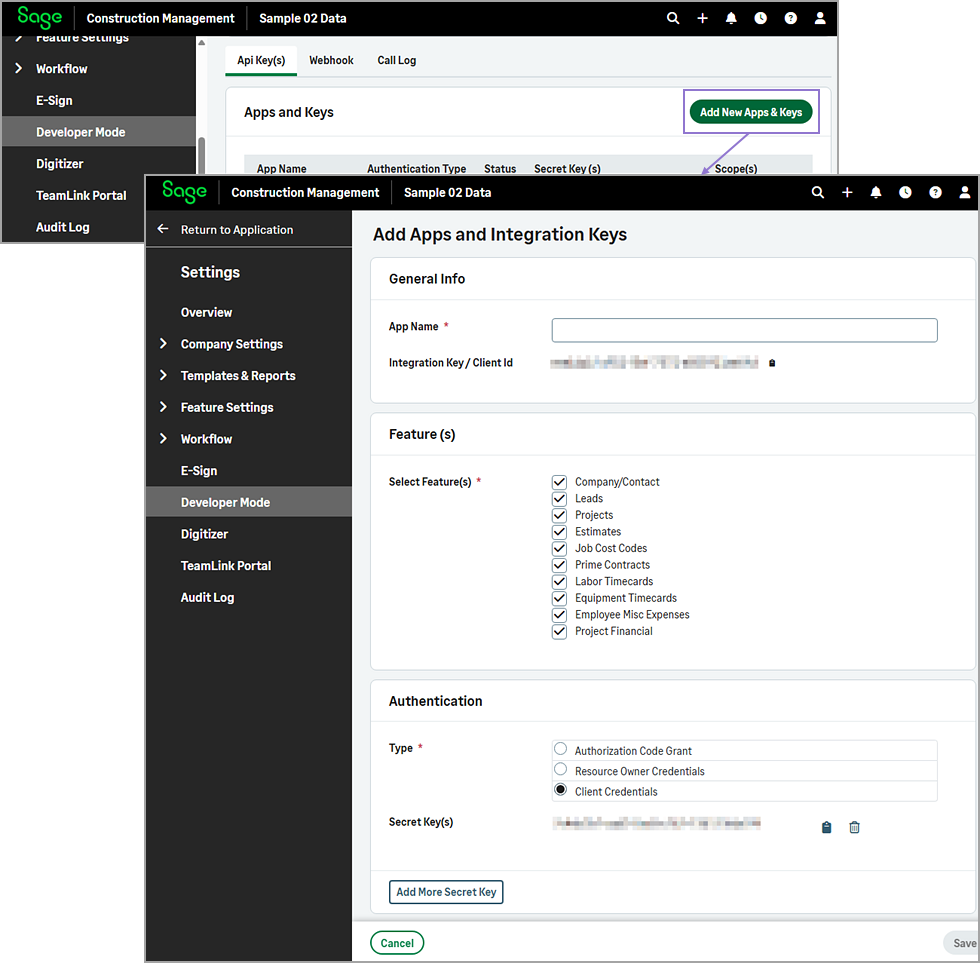980x963 pixels.
Task: Select Resource Owner Credentials radio button
Action: point(561,769)
